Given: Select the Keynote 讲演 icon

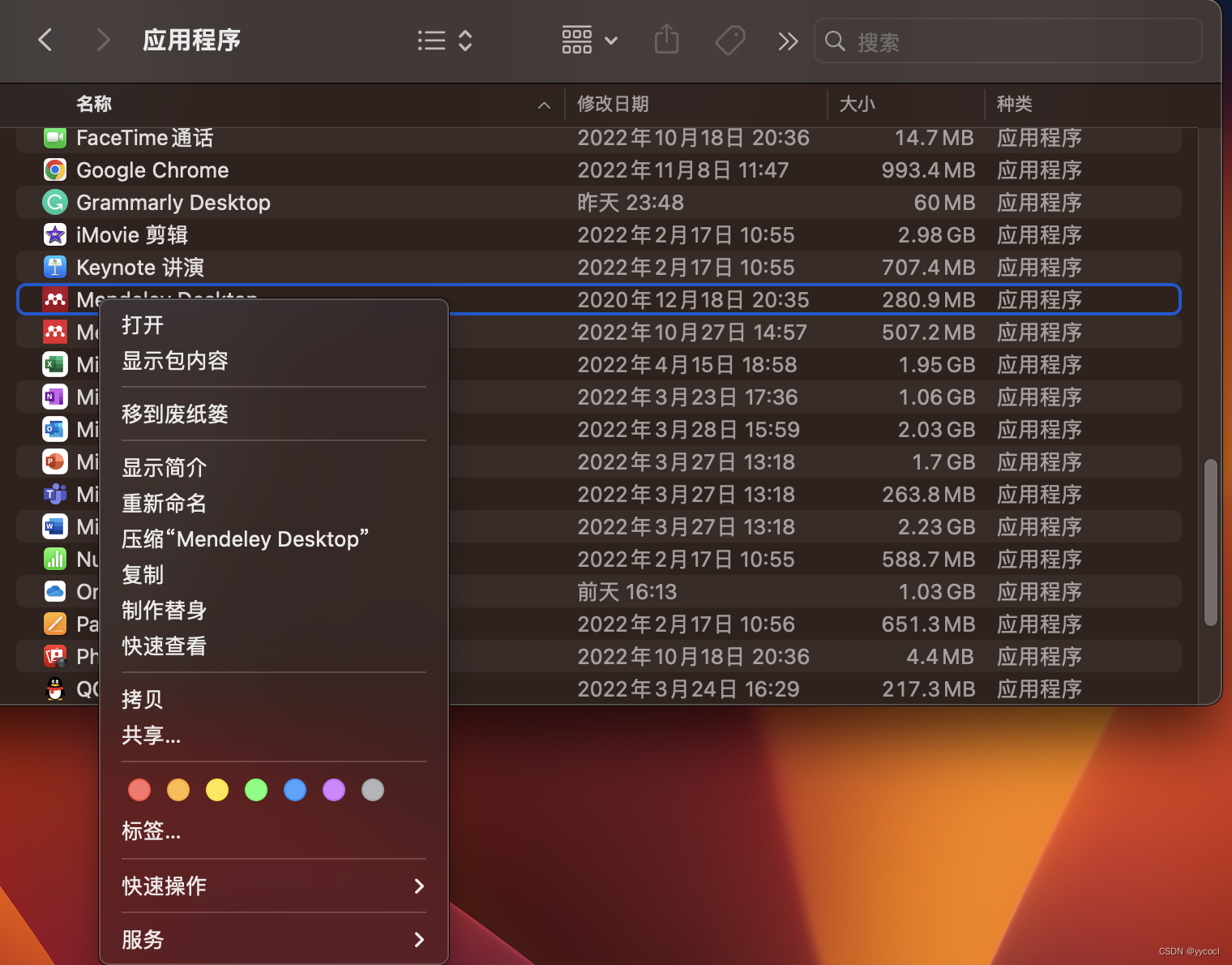Looking at the screenshot, I should [x=55, y=268].
